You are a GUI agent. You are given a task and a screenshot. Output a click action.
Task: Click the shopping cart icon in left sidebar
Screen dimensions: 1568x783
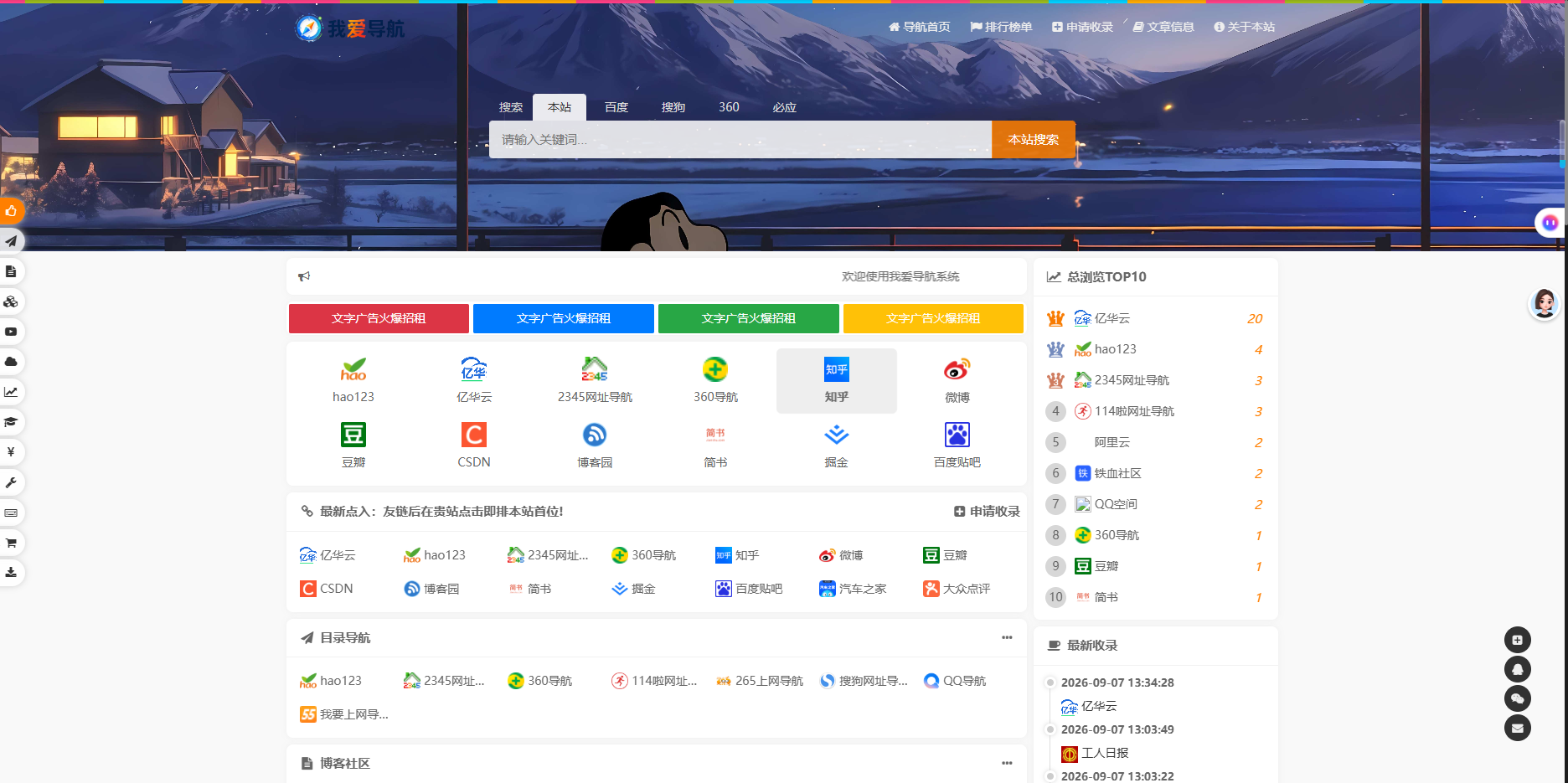click(11, 543)
